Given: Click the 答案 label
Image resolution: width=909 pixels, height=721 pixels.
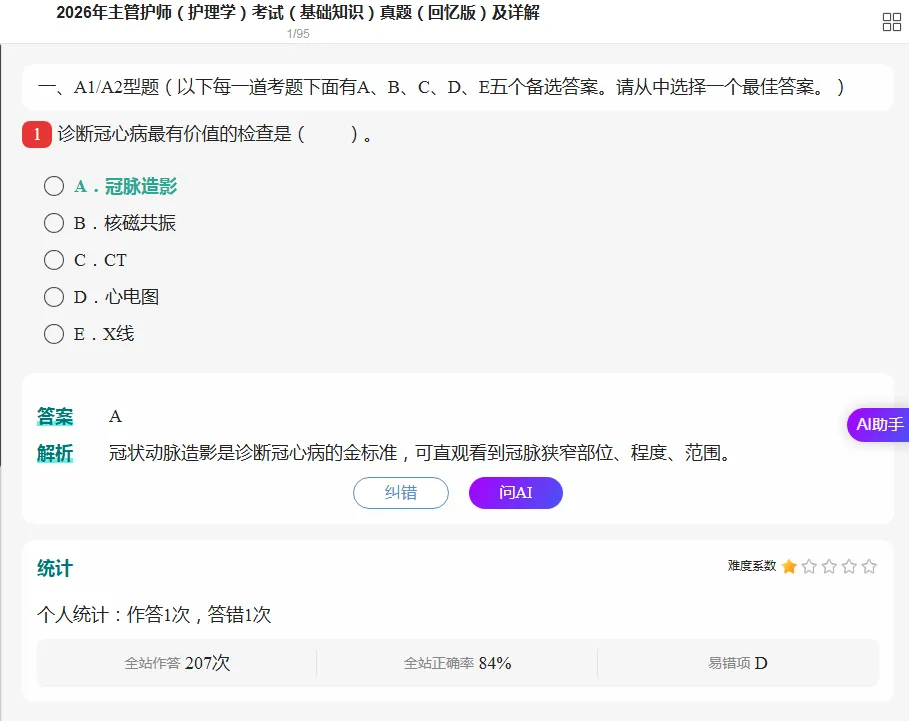Looking at the screenshot, I should click(x=55, y=417).
